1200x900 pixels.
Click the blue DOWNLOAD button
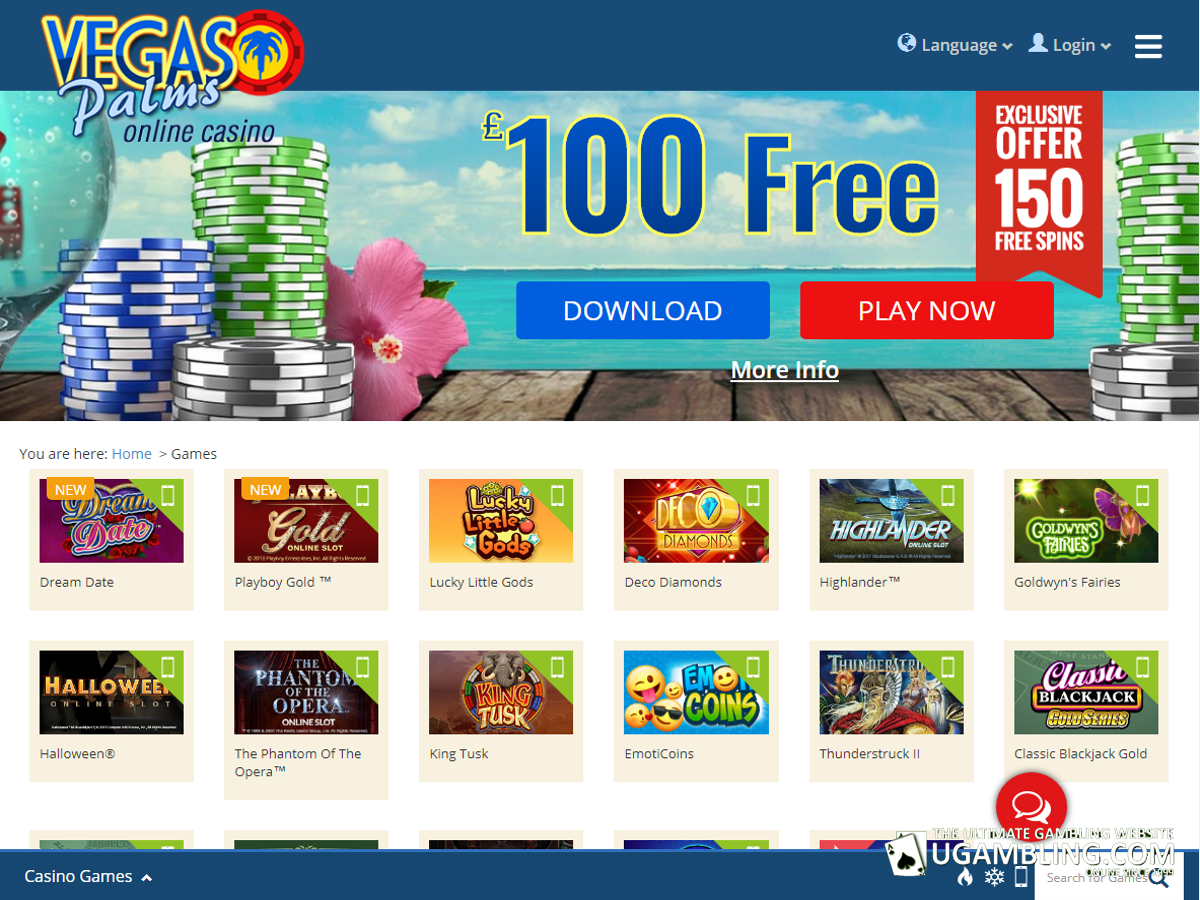coord(643,310)
